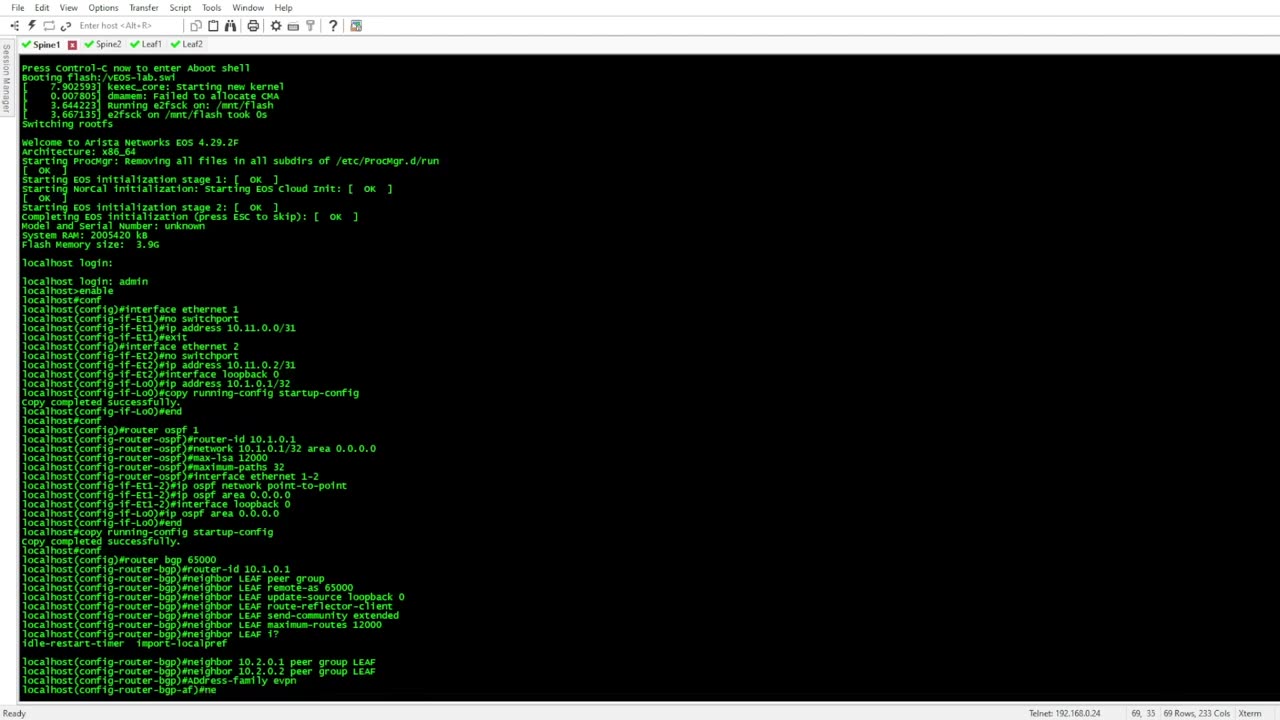Image resolution: width=1280 pixels, height=720 pixels.
Task: Click the 'Flash Memory size: 3.9G' line
Action: pyautogui.click(x=91, y=244)
